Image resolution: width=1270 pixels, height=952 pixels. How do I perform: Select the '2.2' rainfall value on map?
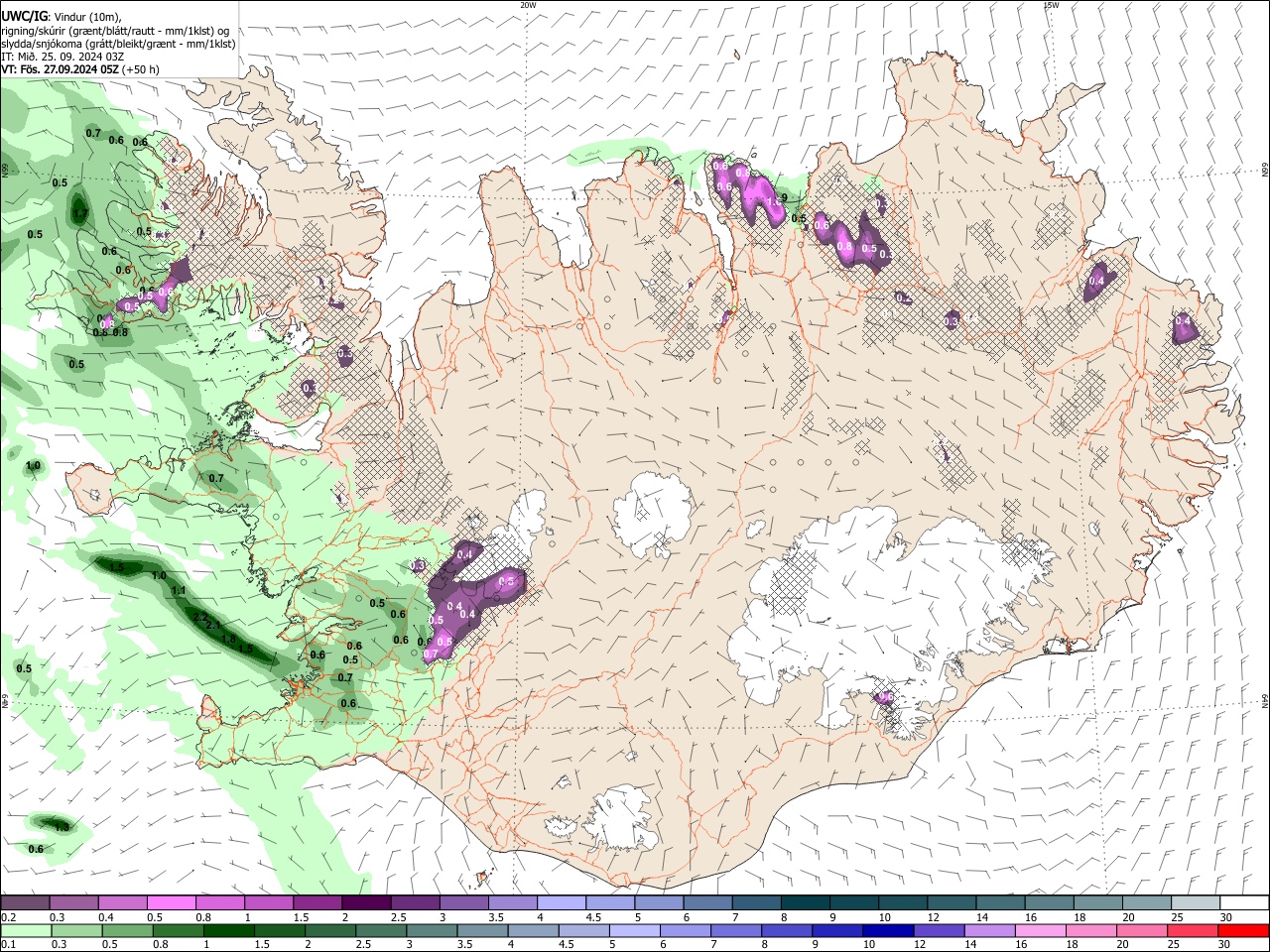(x=199, y=617)
